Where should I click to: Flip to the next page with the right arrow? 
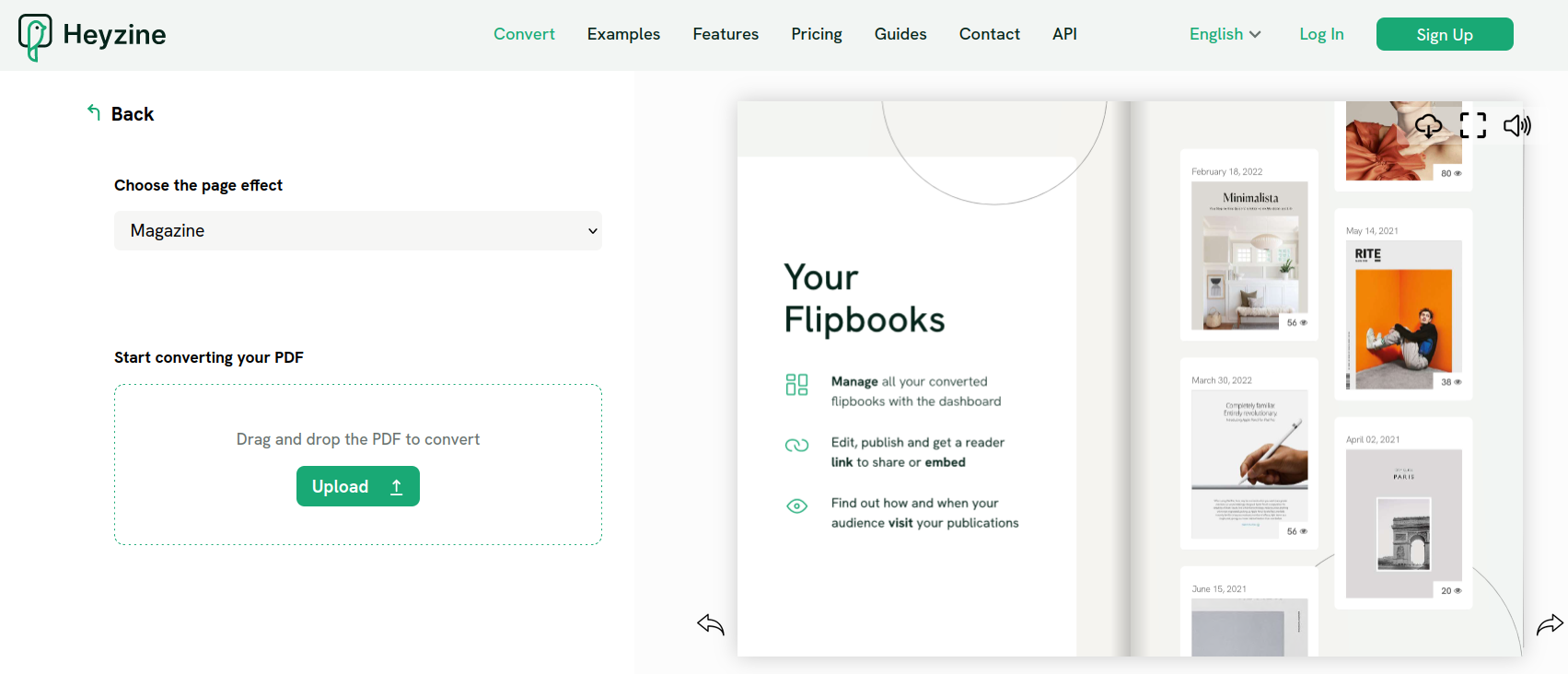(1551, 624)
